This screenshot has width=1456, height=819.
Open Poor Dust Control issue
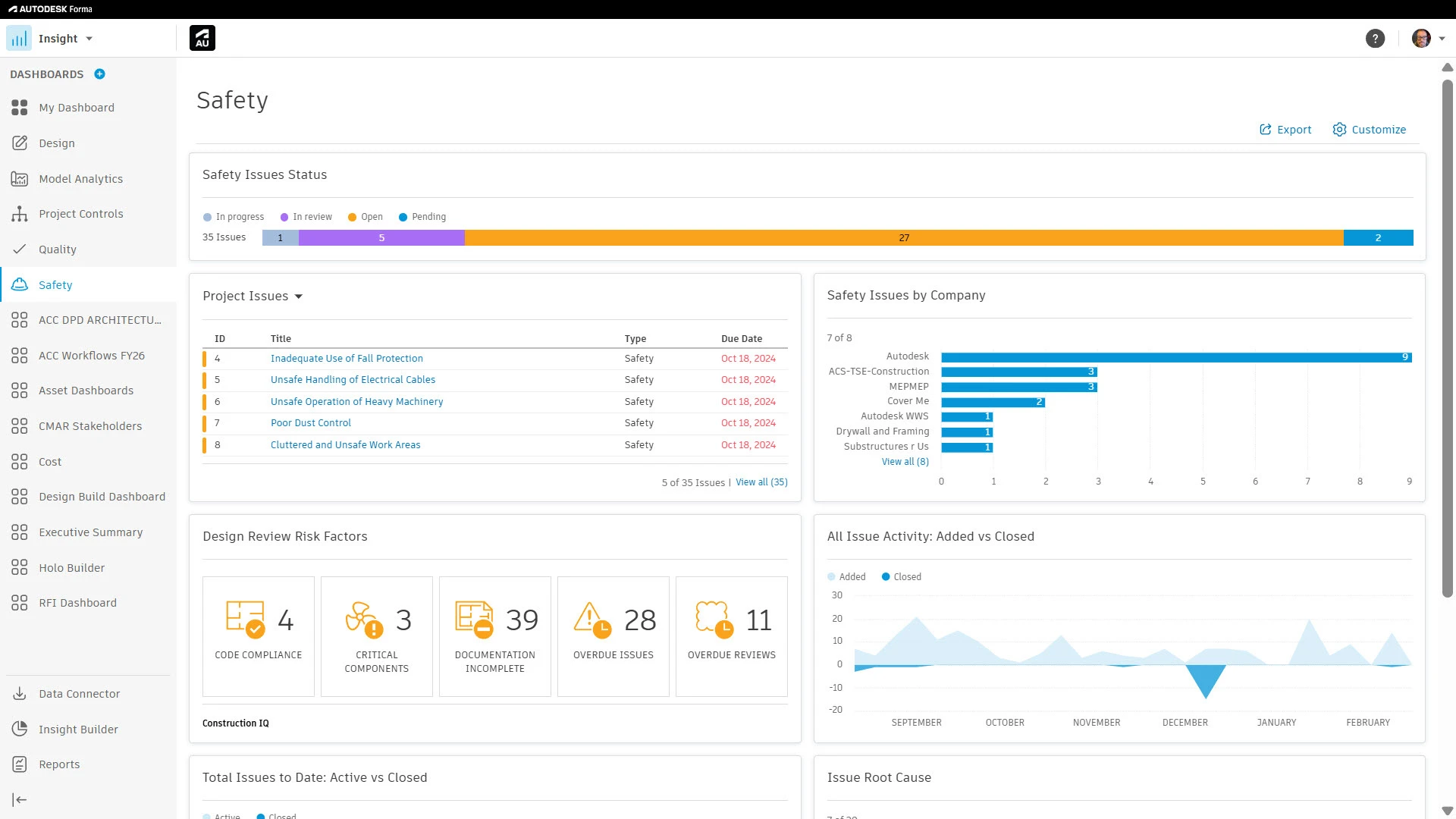[x=310, y=423]
